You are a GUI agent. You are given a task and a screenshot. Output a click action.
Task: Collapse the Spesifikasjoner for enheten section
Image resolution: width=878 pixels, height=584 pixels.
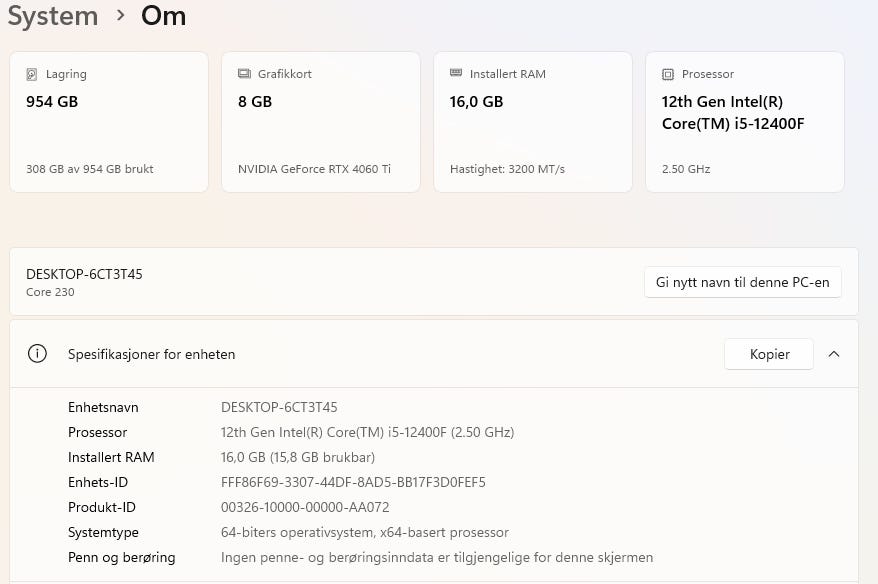[834, 354]
